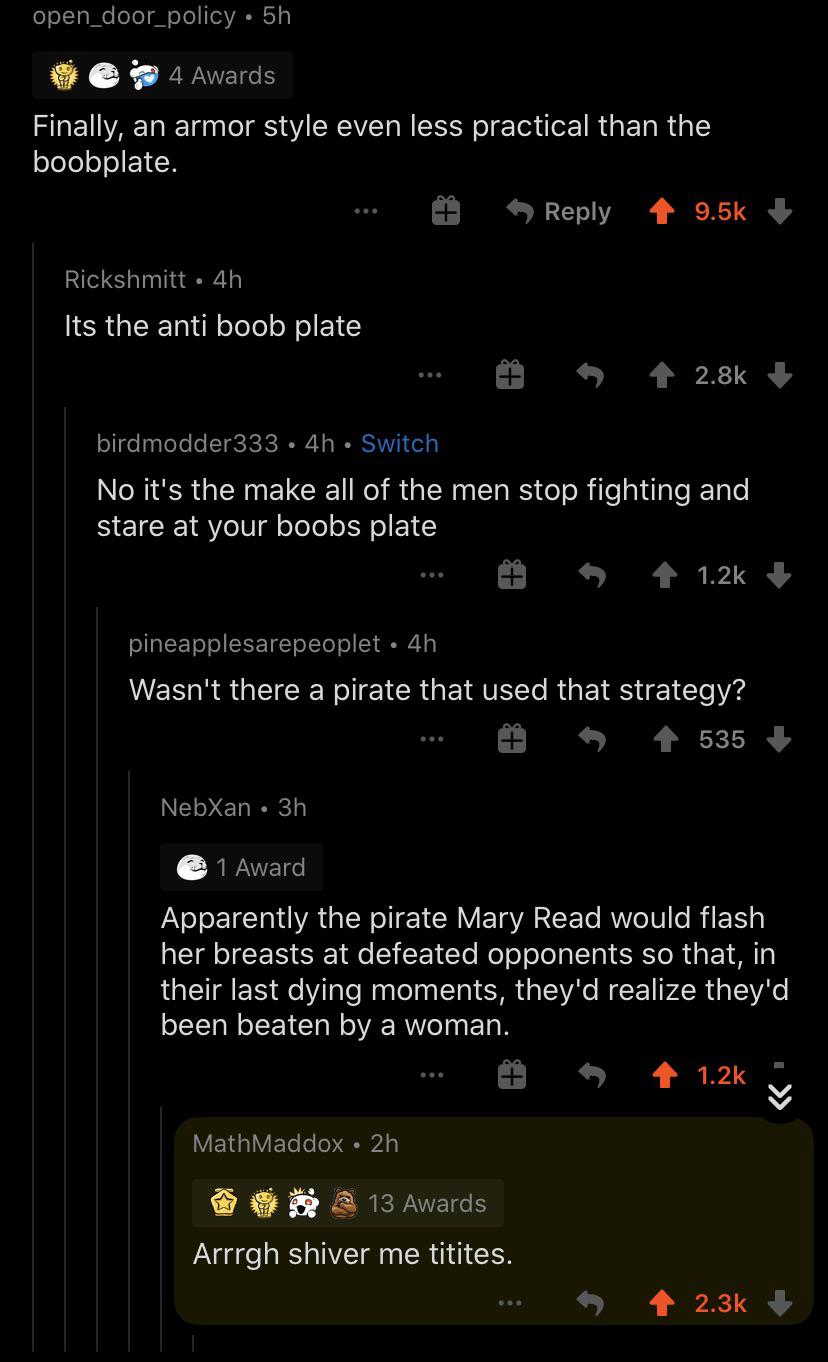Open the gift award icon on open_door_policy's comment
This screenshot has height=1362, width=828.
click(x=444, y=211)
